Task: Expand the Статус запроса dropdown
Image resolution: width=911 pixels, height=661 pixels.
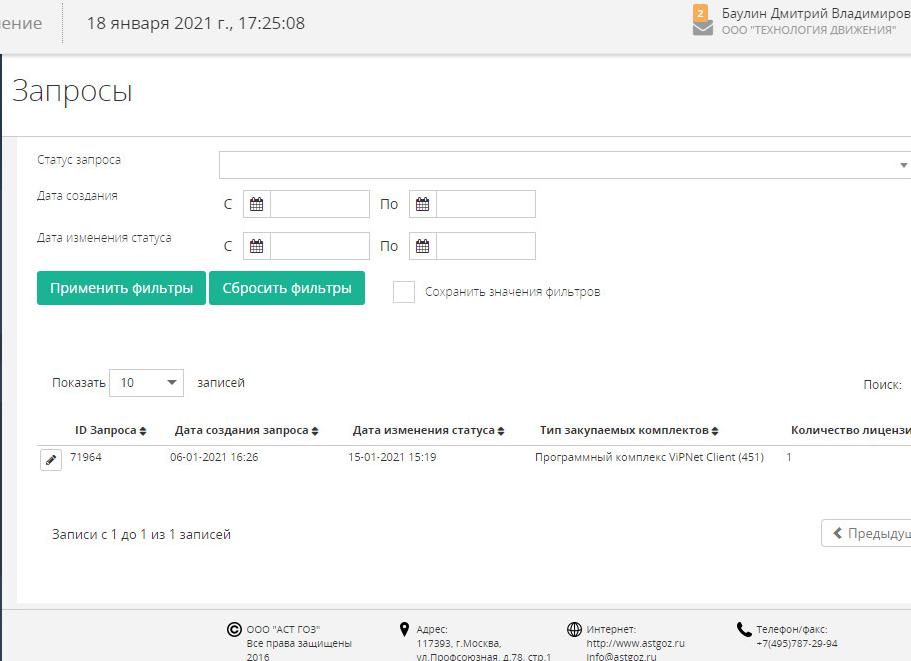Action: [565, 165]
